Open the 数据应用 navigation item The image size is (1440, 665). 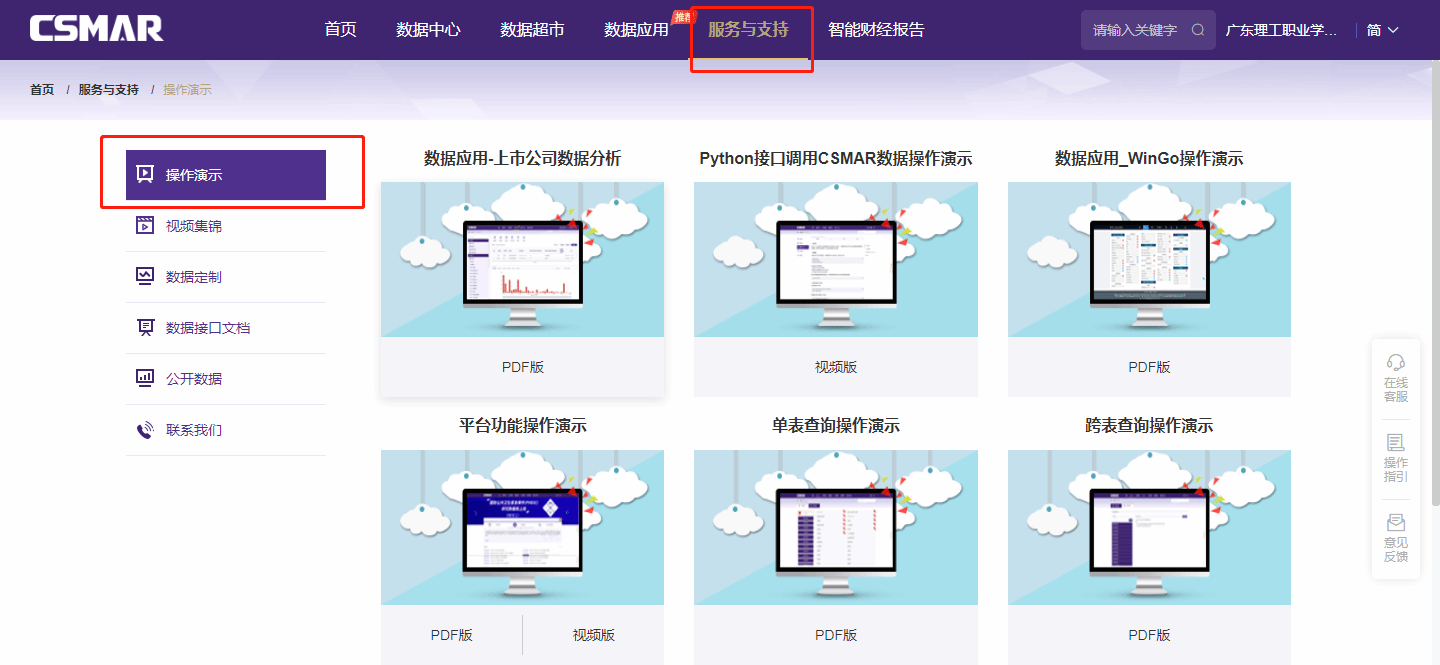click(636, 30)
